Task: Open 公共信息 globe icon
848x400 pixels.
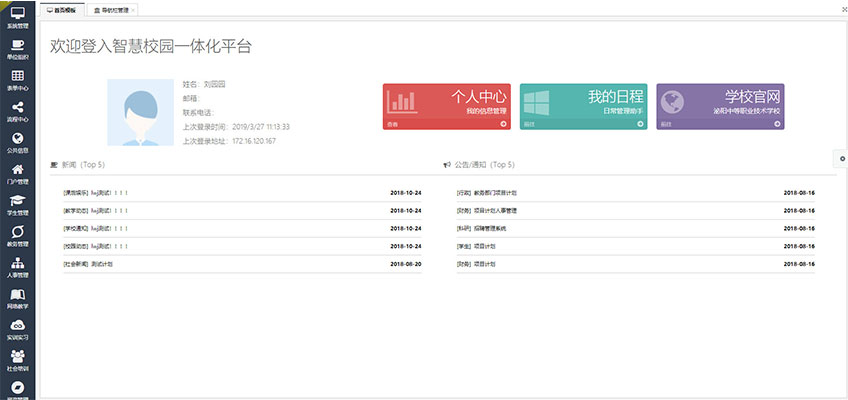Action: (17, 139)
